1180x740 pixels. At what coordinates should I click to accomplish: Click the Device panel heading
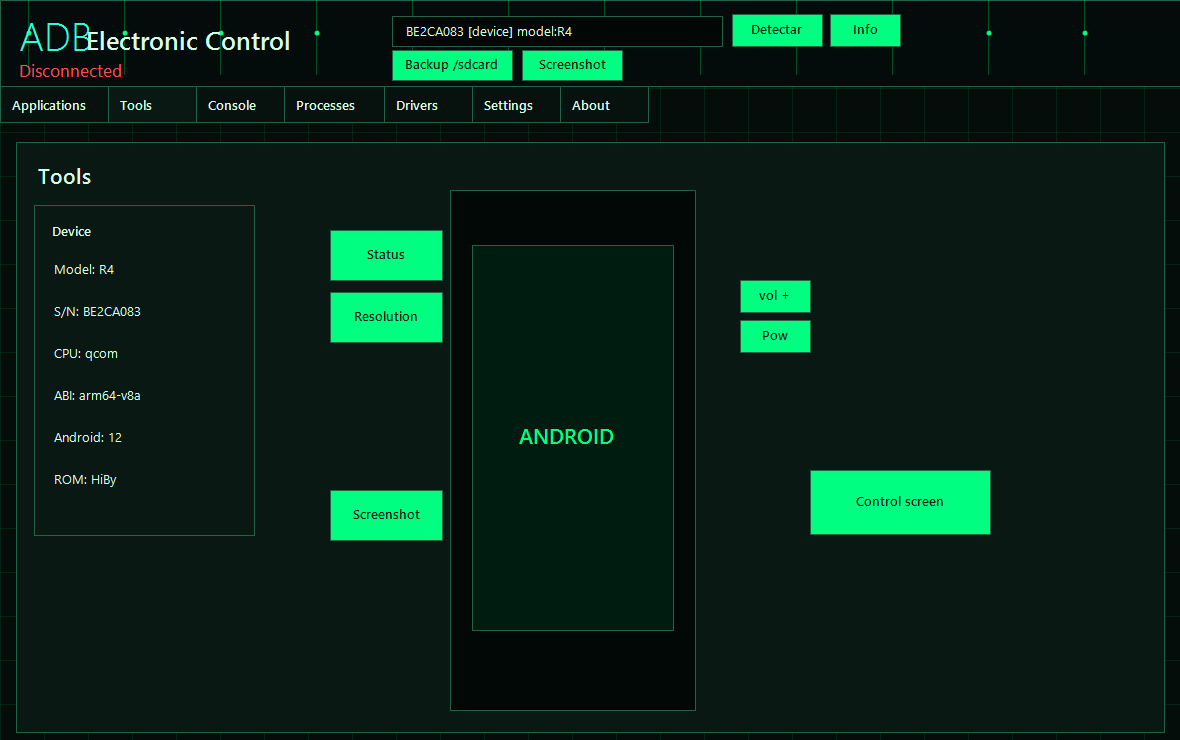(71, 232)
